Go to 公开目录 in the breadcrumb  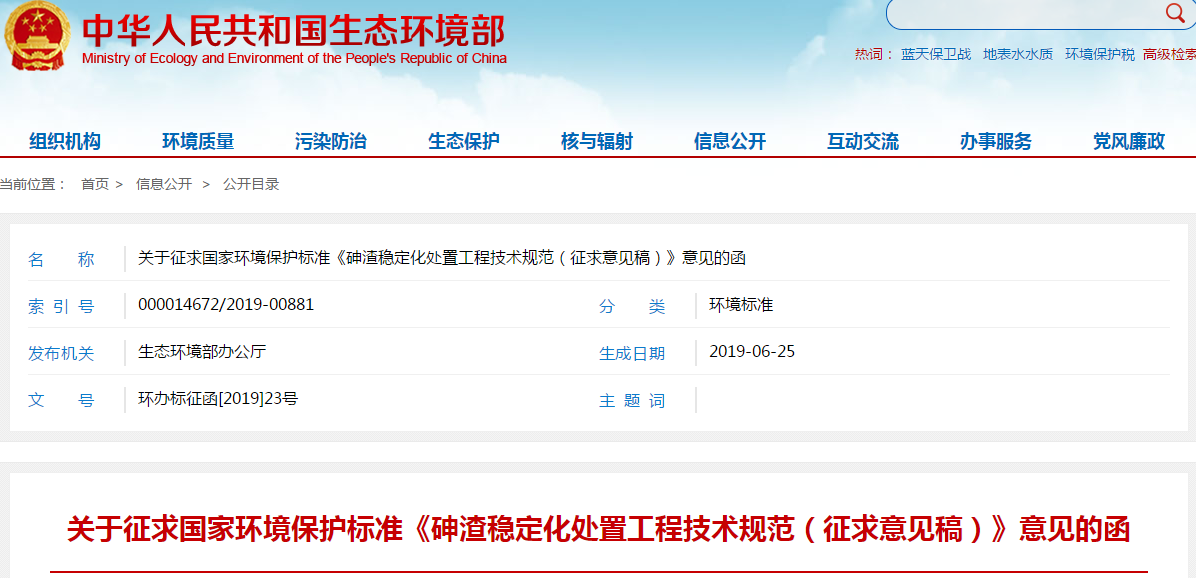(251, 185)
